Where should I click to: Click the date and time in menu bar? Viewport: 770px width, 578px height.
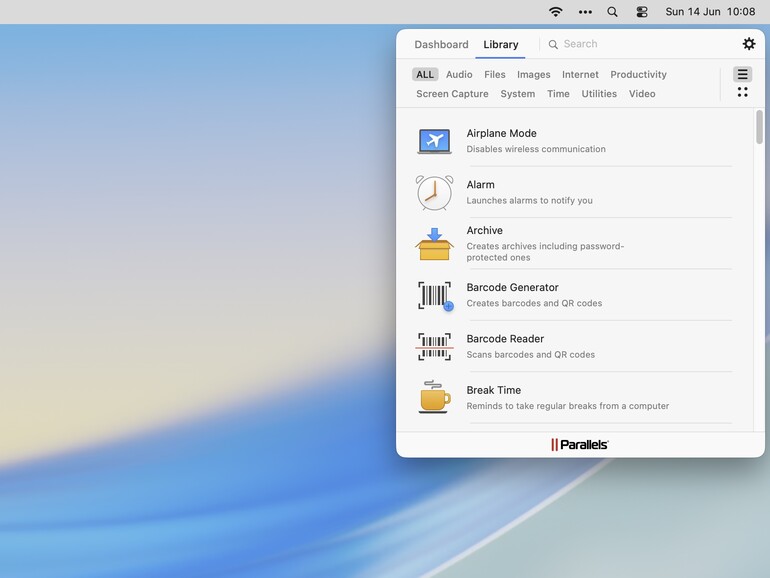click(x=710, y=12)
